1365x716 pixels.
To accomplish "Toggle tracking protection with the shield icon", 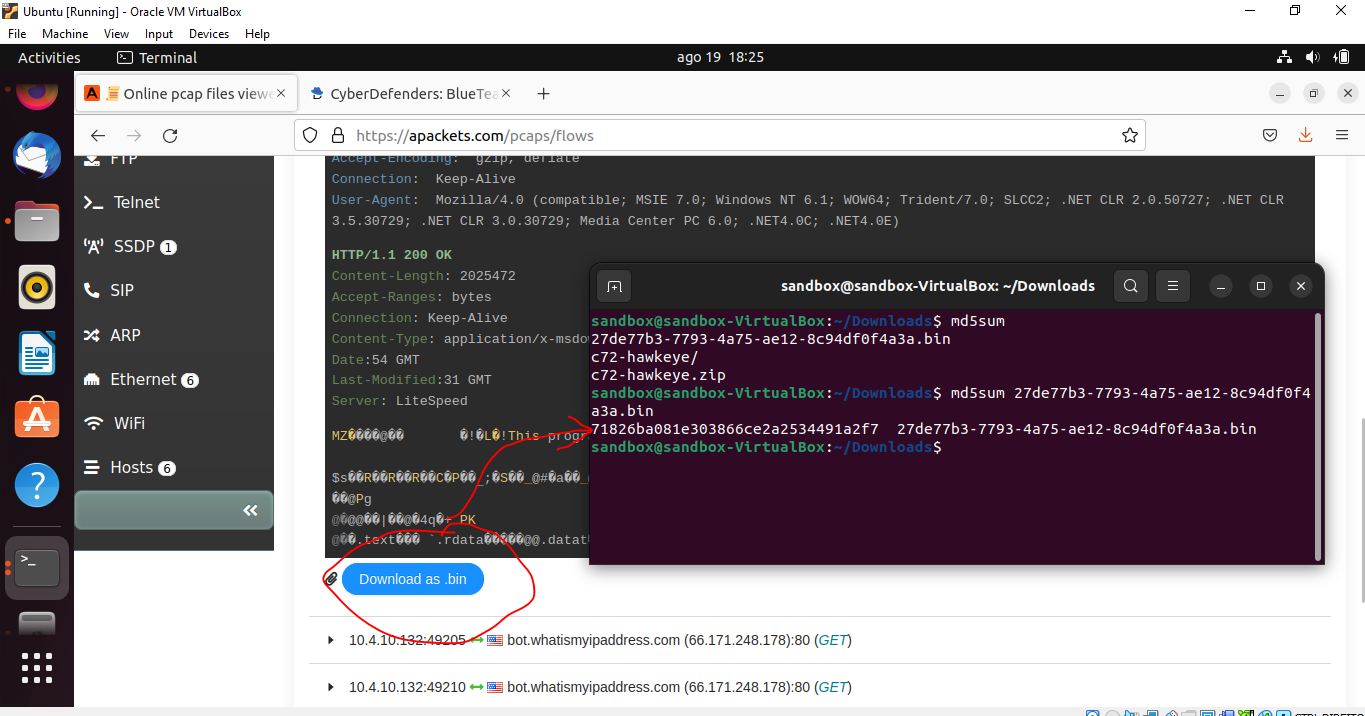I will [310, 134].
